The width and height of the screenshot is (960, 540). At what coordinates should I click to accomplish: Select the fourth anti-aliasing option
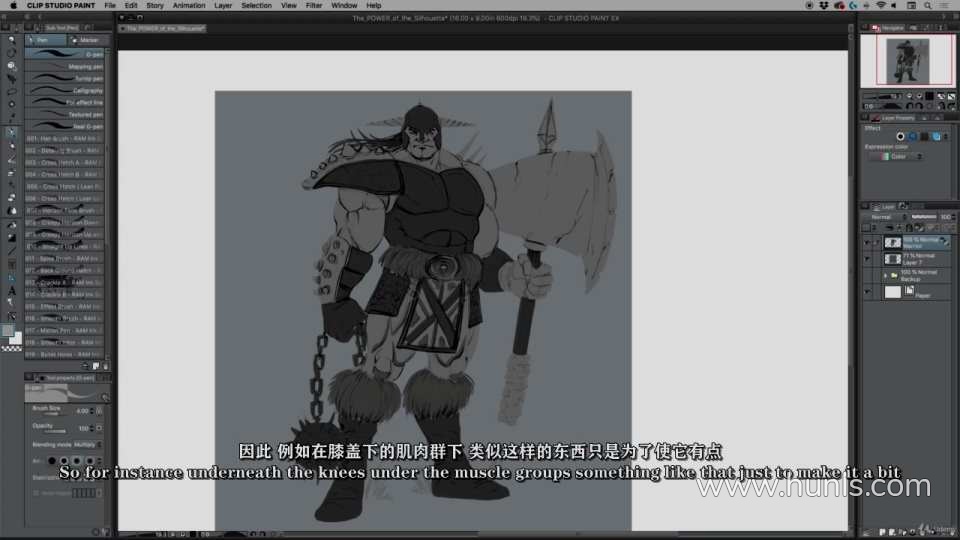point(90,460)
